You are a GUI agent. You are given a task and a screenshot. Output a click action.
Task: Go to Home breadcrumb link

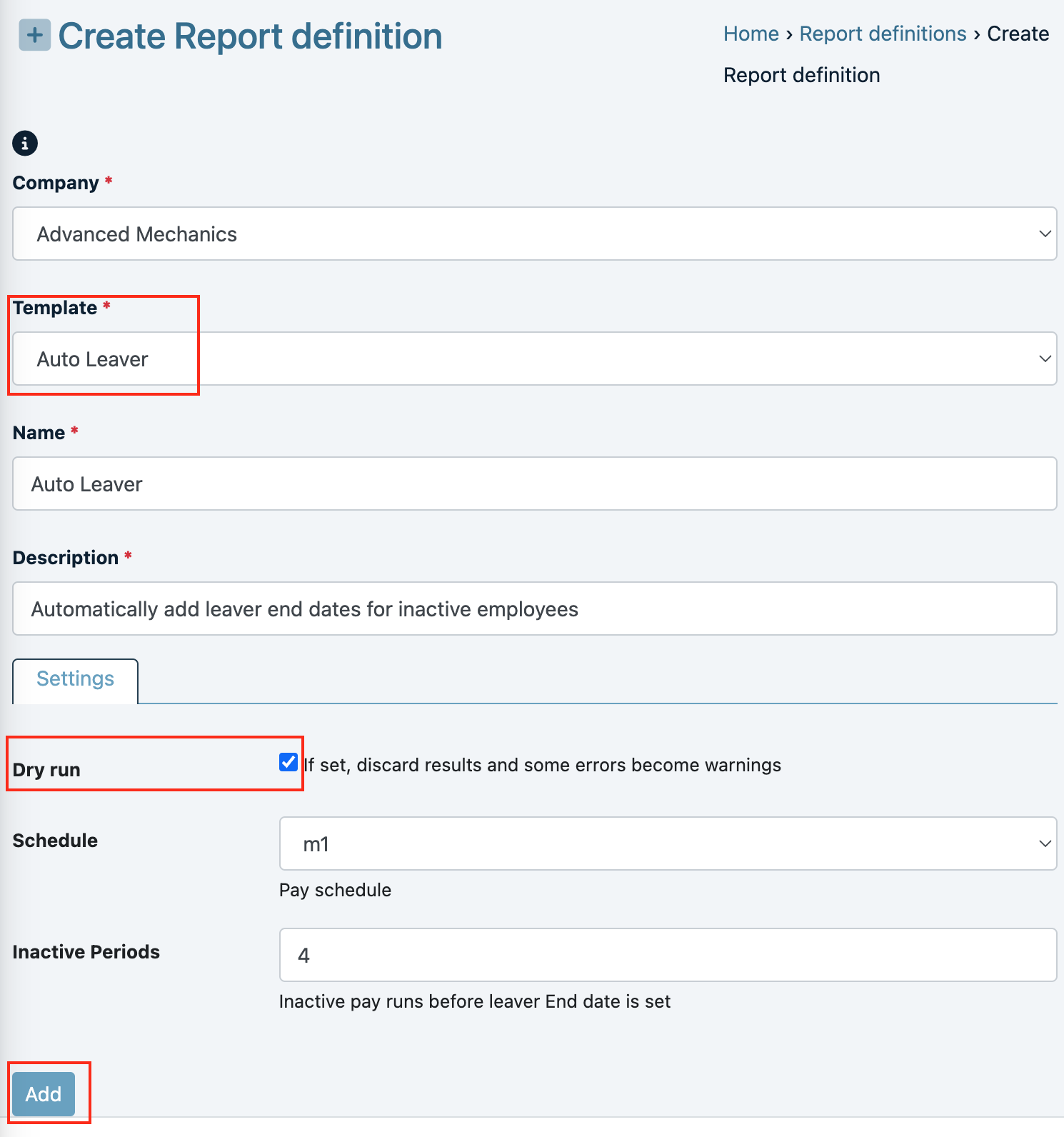click(751, 34)
